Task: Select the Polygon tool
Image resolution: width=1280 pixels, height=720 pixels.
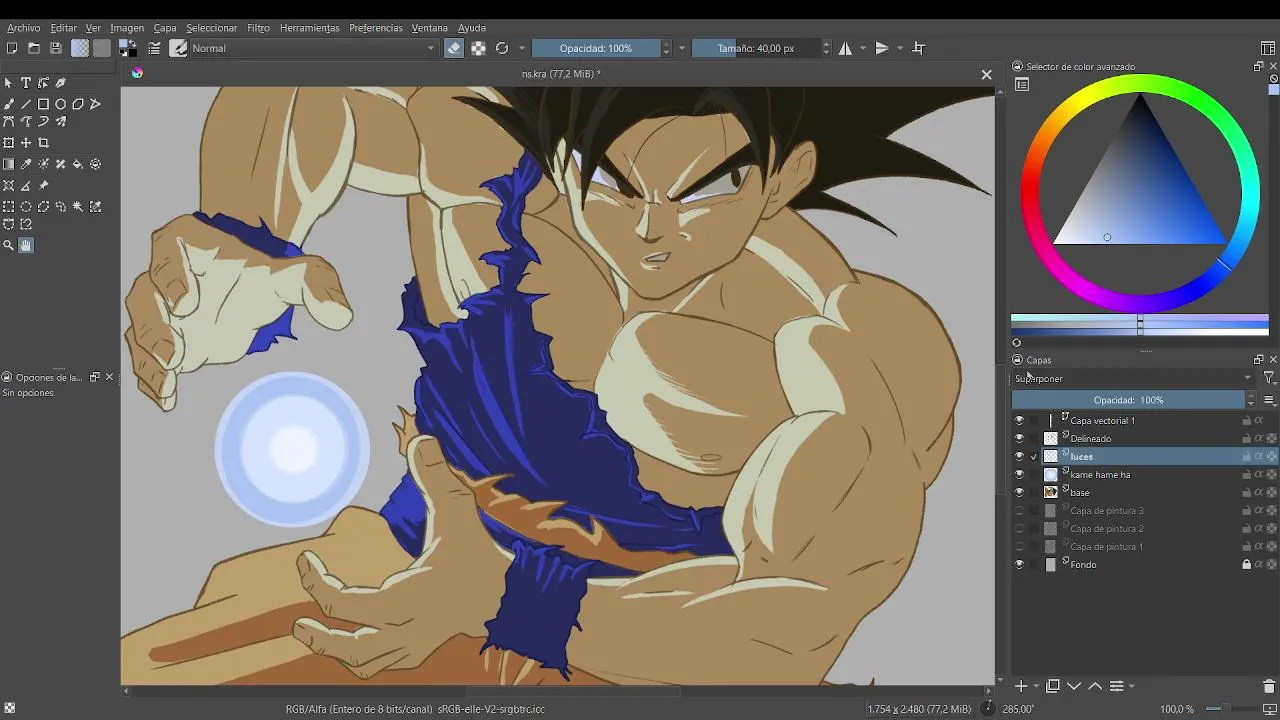Action: click(x=78, y=104)
